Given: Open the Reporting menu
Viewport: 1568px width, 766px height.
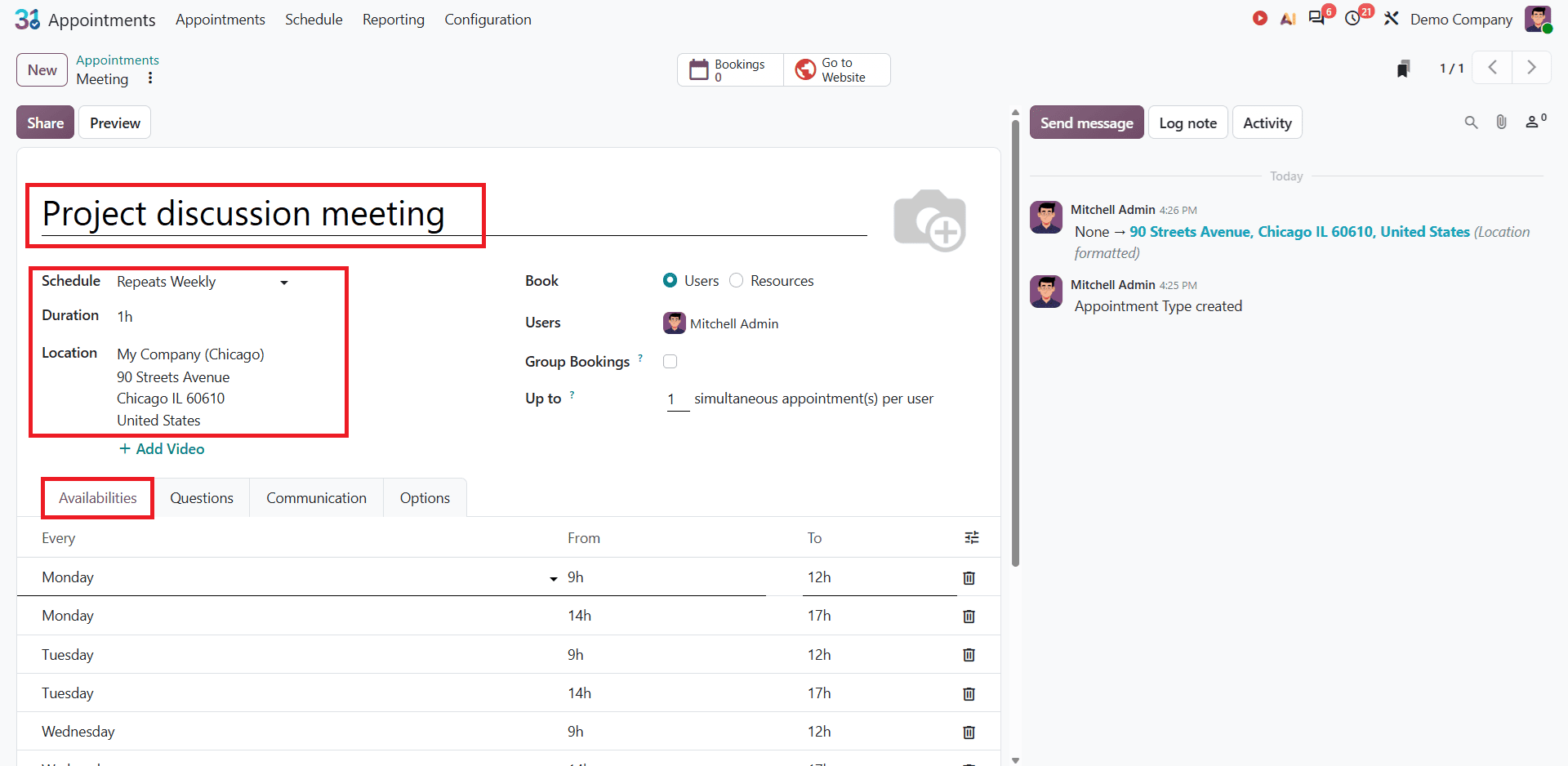Looking at the screenshot, I should point(394,19).
